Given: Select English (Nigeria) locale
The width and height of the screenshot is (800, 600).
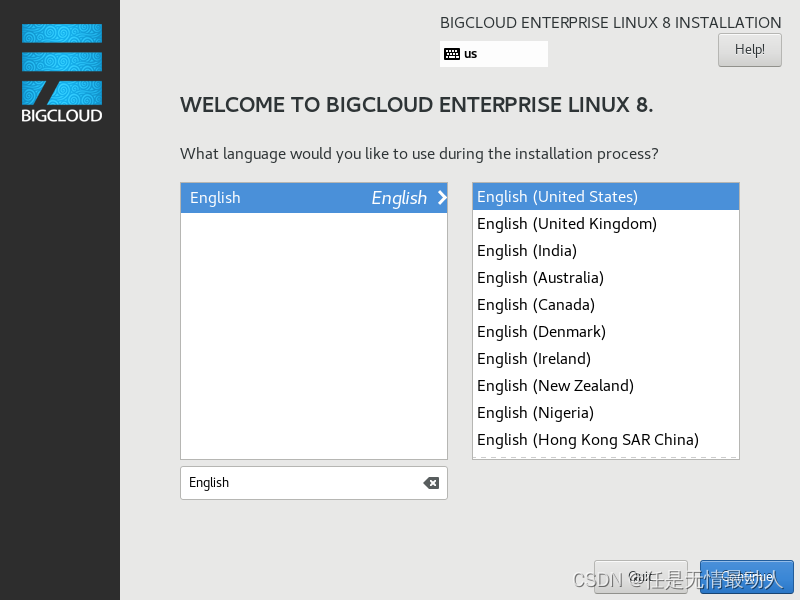Looking at the screenshot, I should click(606, 413).
